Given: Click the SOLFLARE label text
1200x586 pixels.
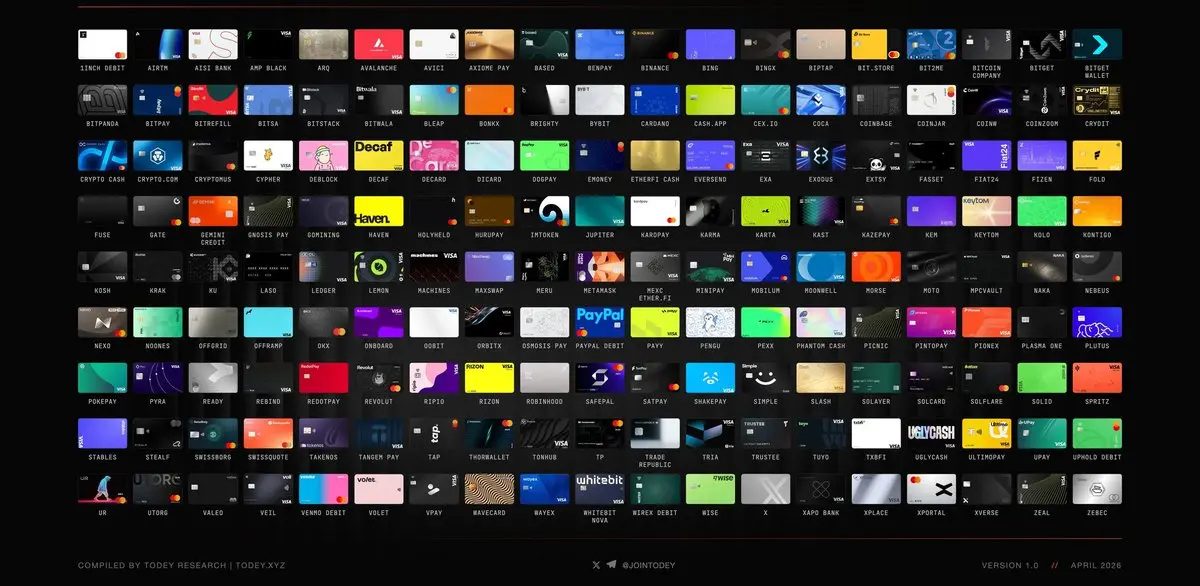Looking at the screenshot, I should coord(987,402).
